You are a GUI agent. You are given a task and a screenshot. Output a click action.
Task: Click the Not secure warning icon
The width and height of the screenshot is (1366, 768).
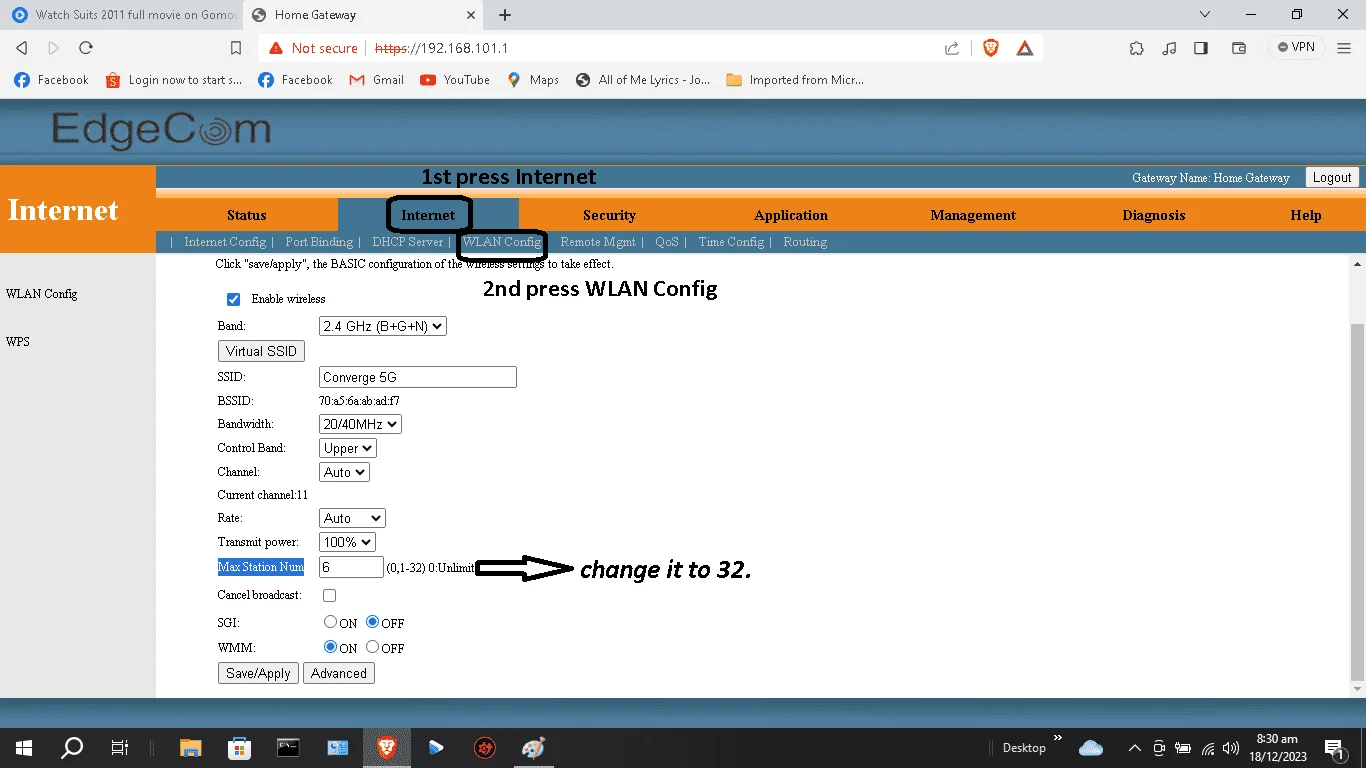pos(276,48)
